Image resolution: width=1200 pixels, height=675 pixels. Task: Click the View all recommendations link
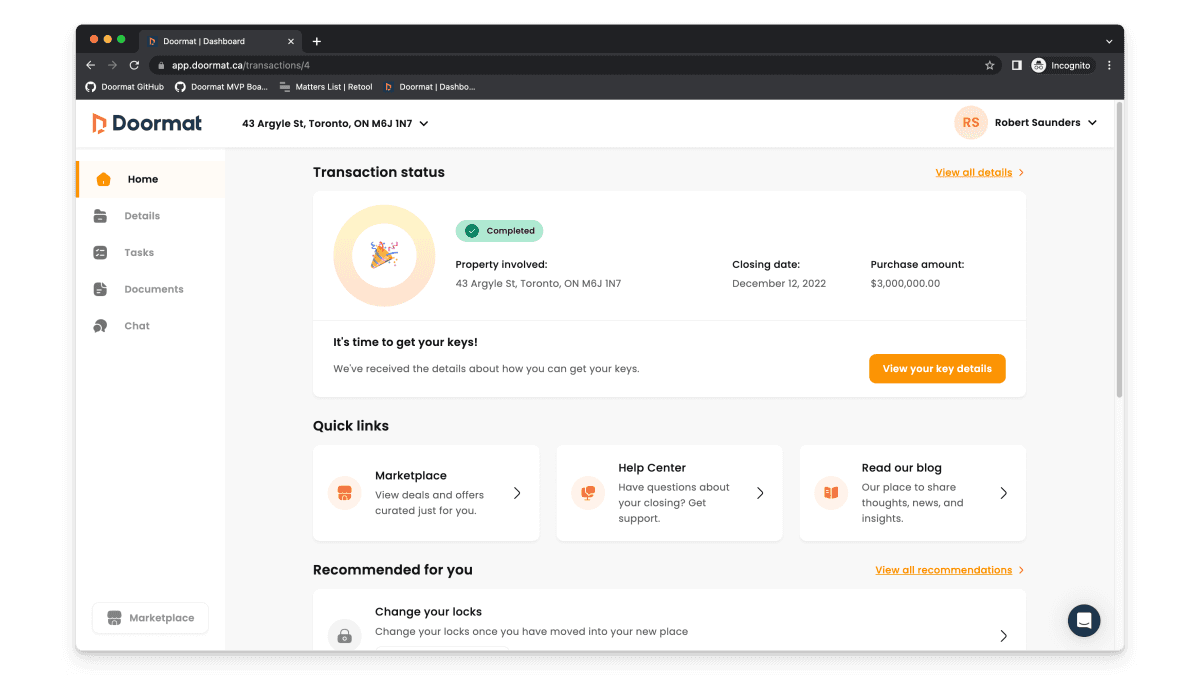pyautogui.click(x=943, y=570)
